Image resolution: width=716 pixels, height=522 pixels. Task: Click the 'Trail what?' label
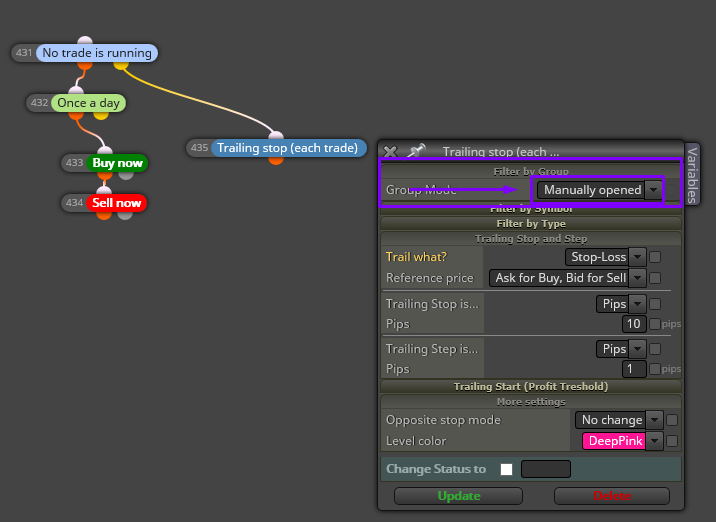pos(416,257)
